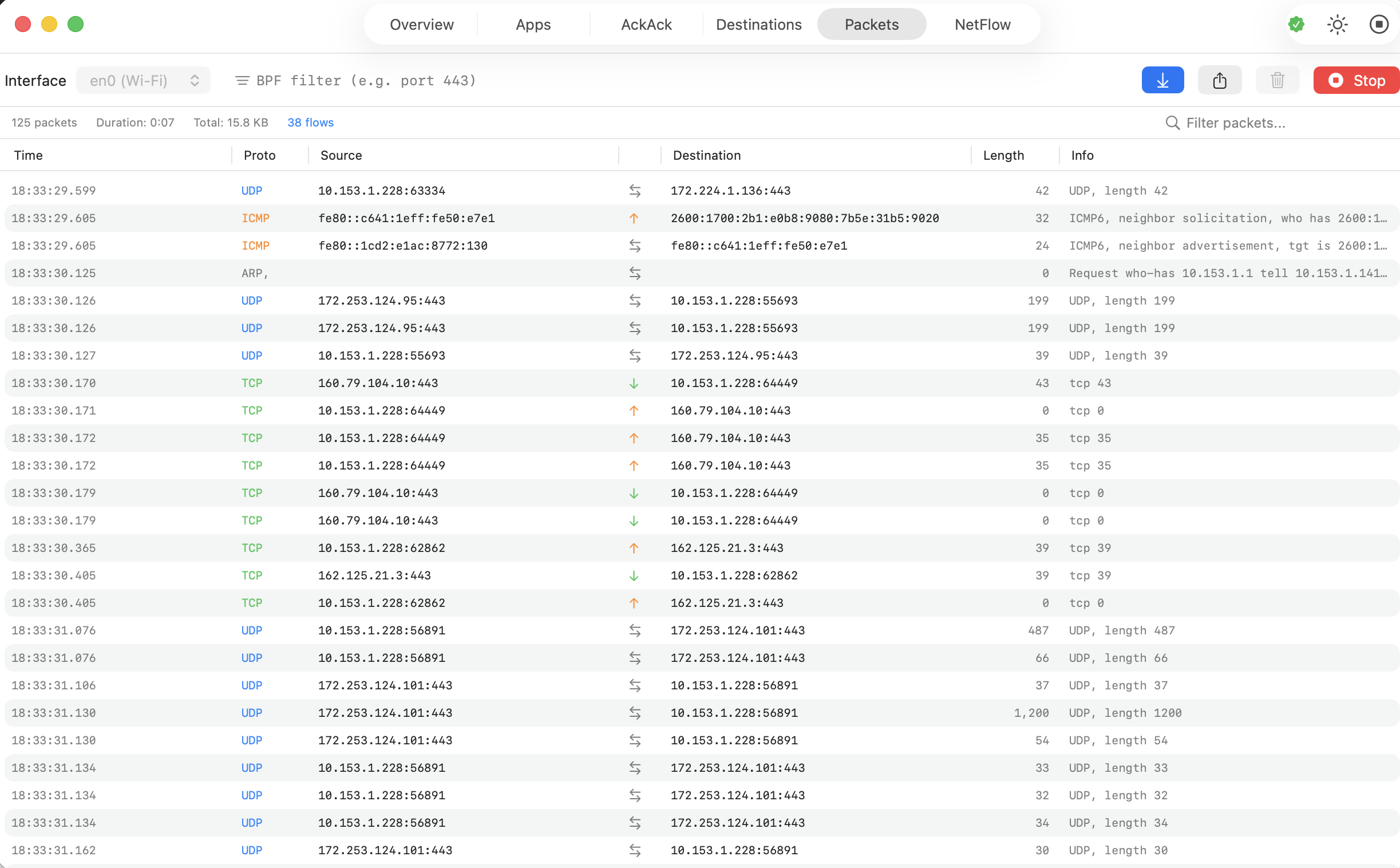Click the bidirectional arrow on the length 1200 row
This screenshot has height=868, width=1400.
tap(635, 713)
